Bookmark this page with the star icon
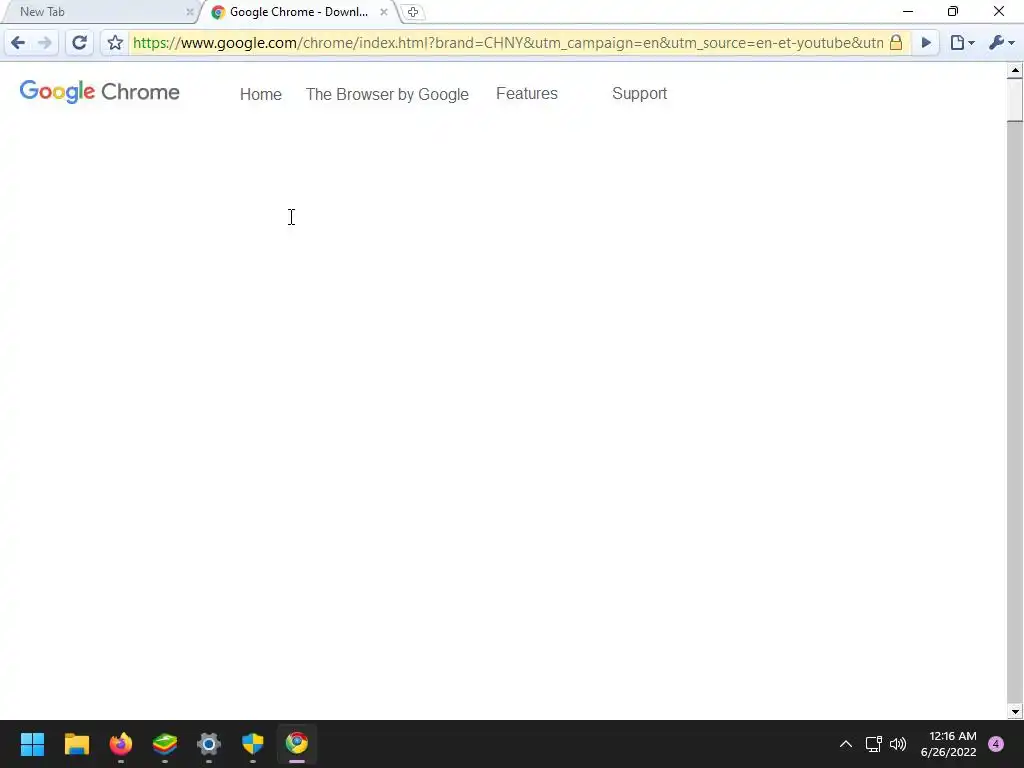 click(115, 43)
